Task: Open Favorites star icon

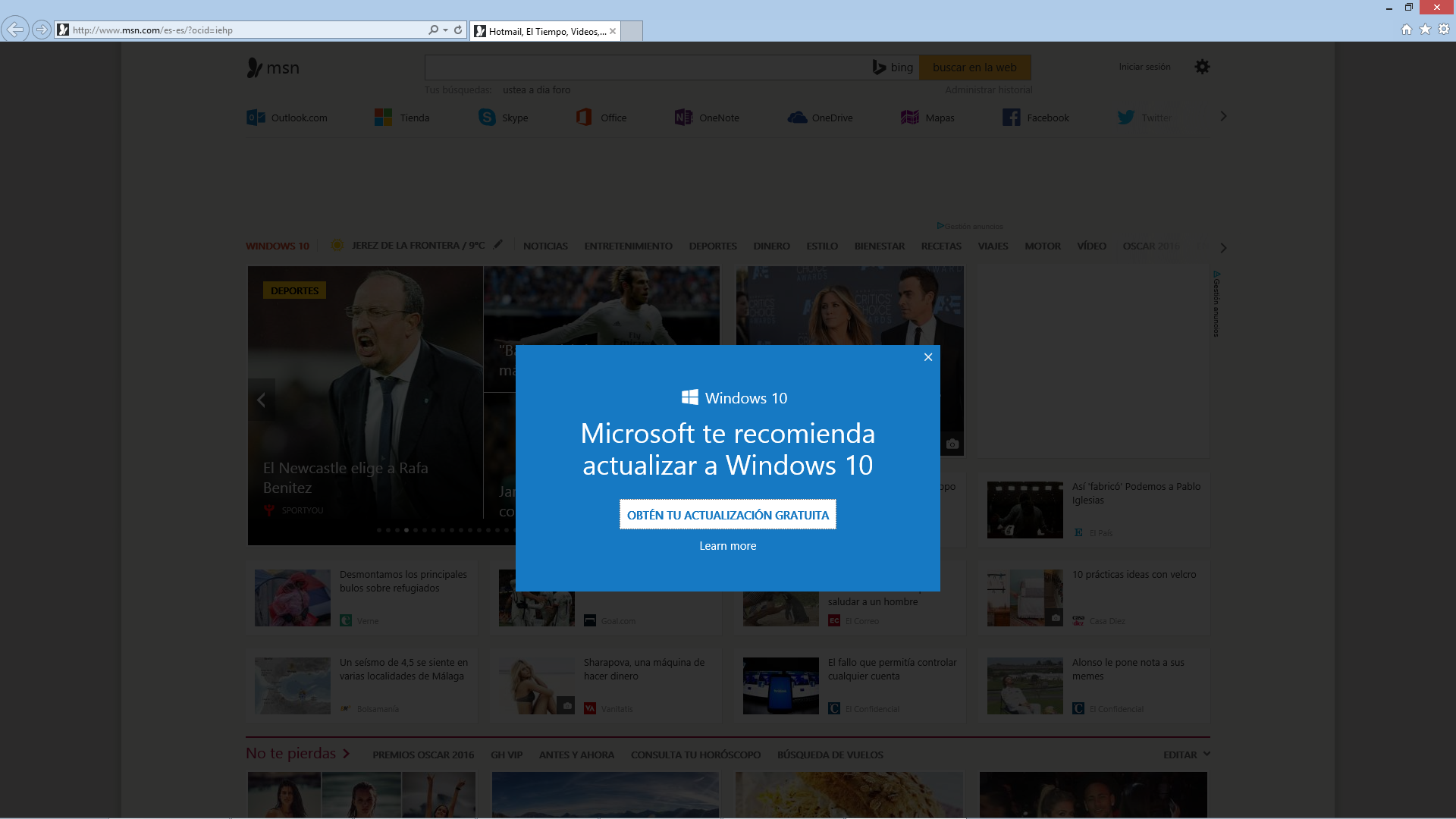Action: point(1425,29)
